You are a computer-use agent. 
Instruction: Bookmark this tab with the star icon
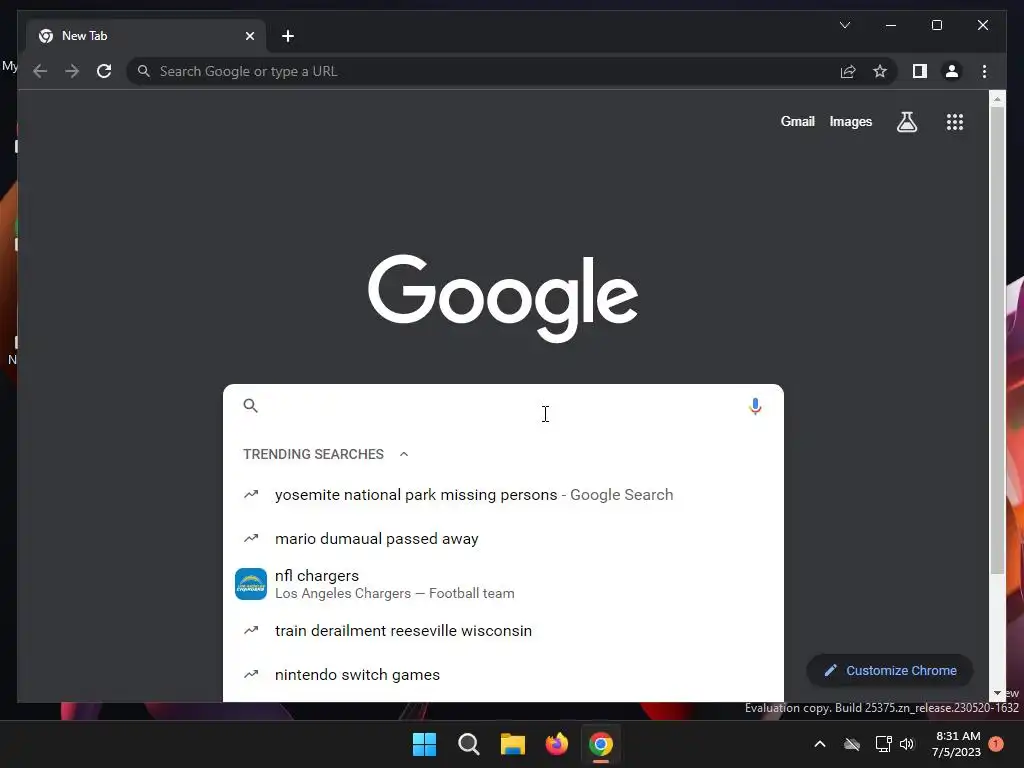pos(880,71)
